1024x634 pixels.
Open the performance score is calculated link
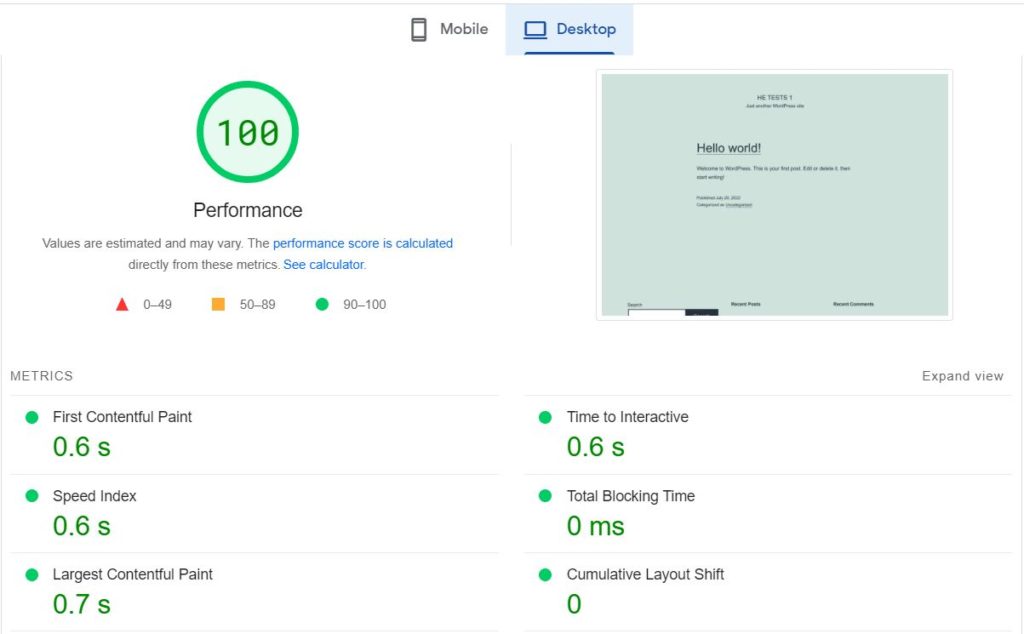tap(362, 244)
